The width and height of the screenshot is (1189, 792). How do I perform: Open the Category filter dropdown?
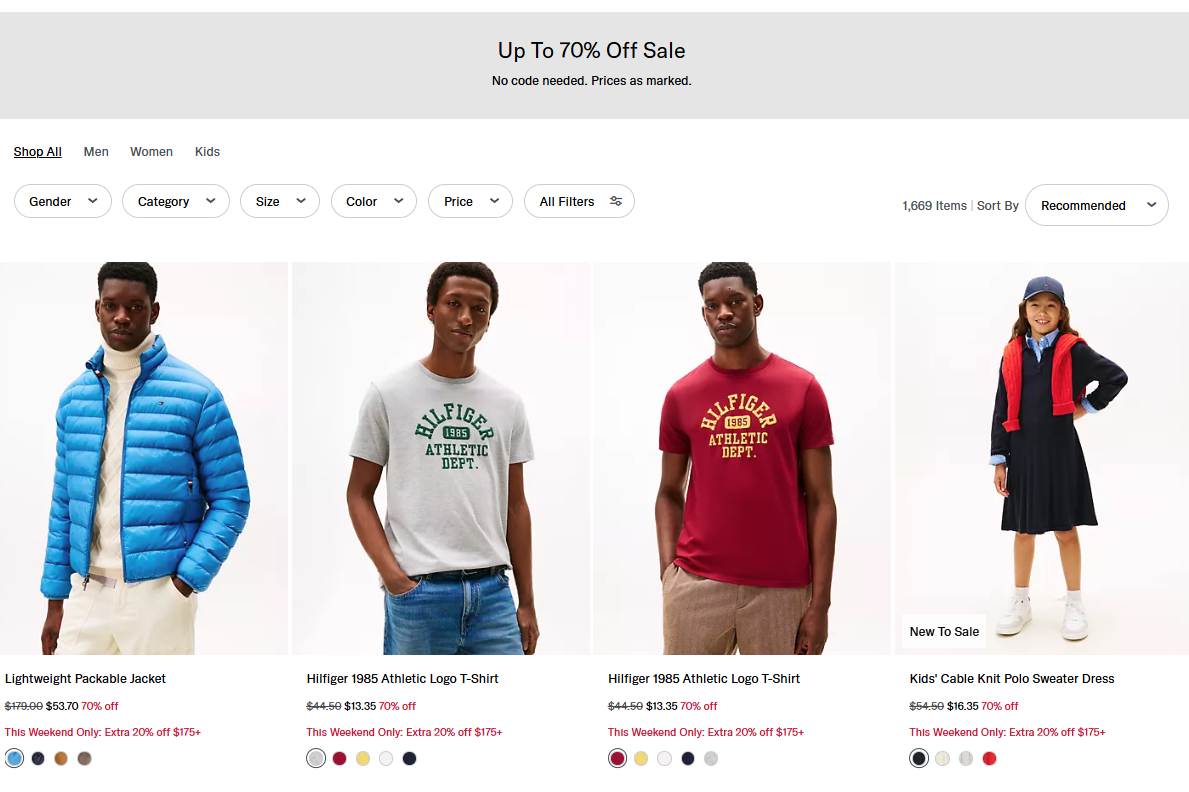tap(175, 201)
